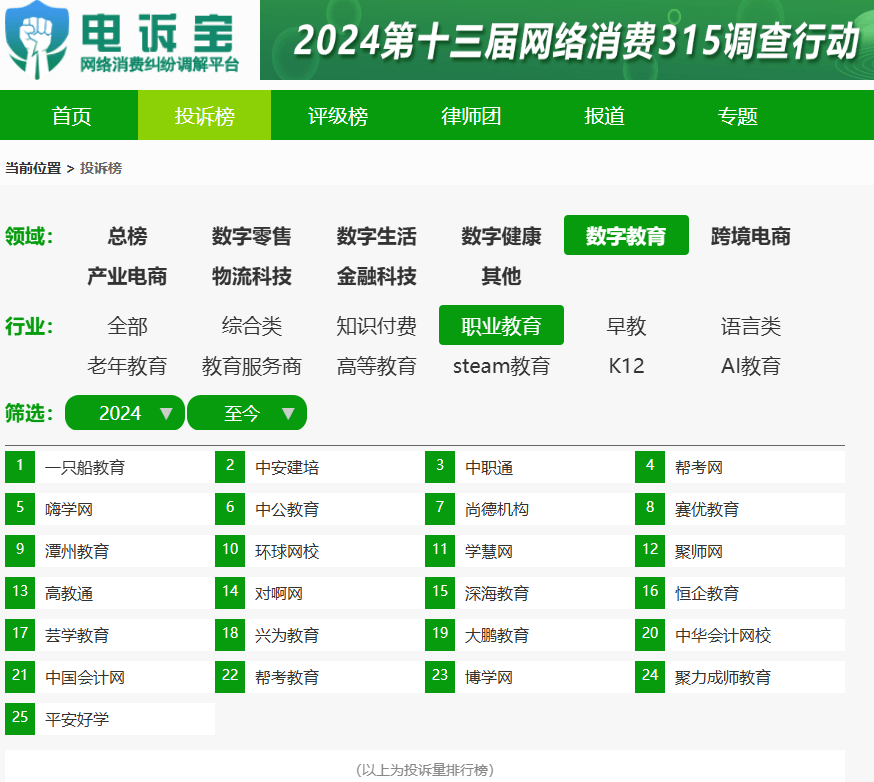Go to the 首页 navigation tab
Viewport: 874px width, 782px height.
click(x=71, y=116)
